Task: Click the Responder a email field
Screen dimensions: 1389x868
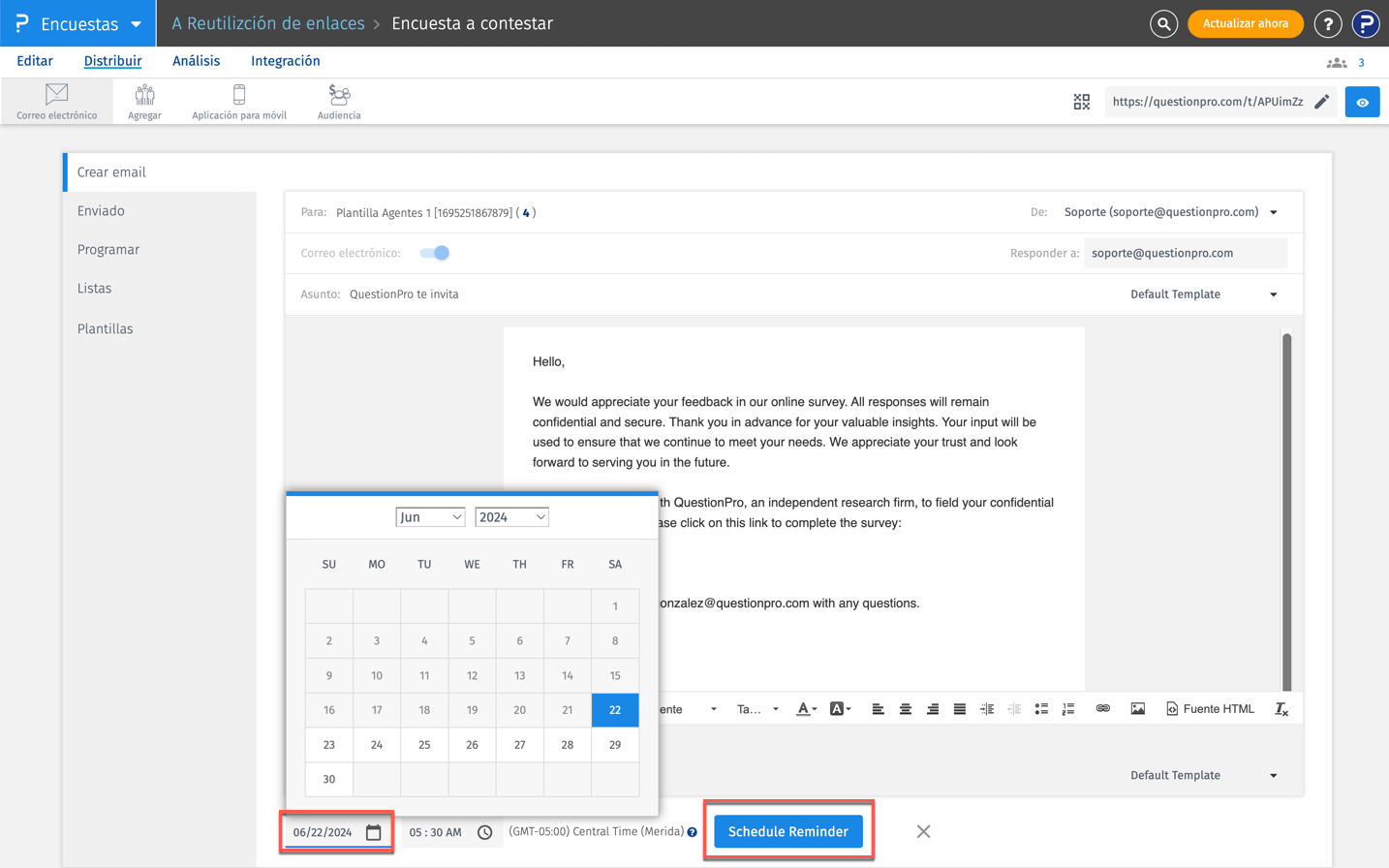Action: click(x=1186, y=253)
